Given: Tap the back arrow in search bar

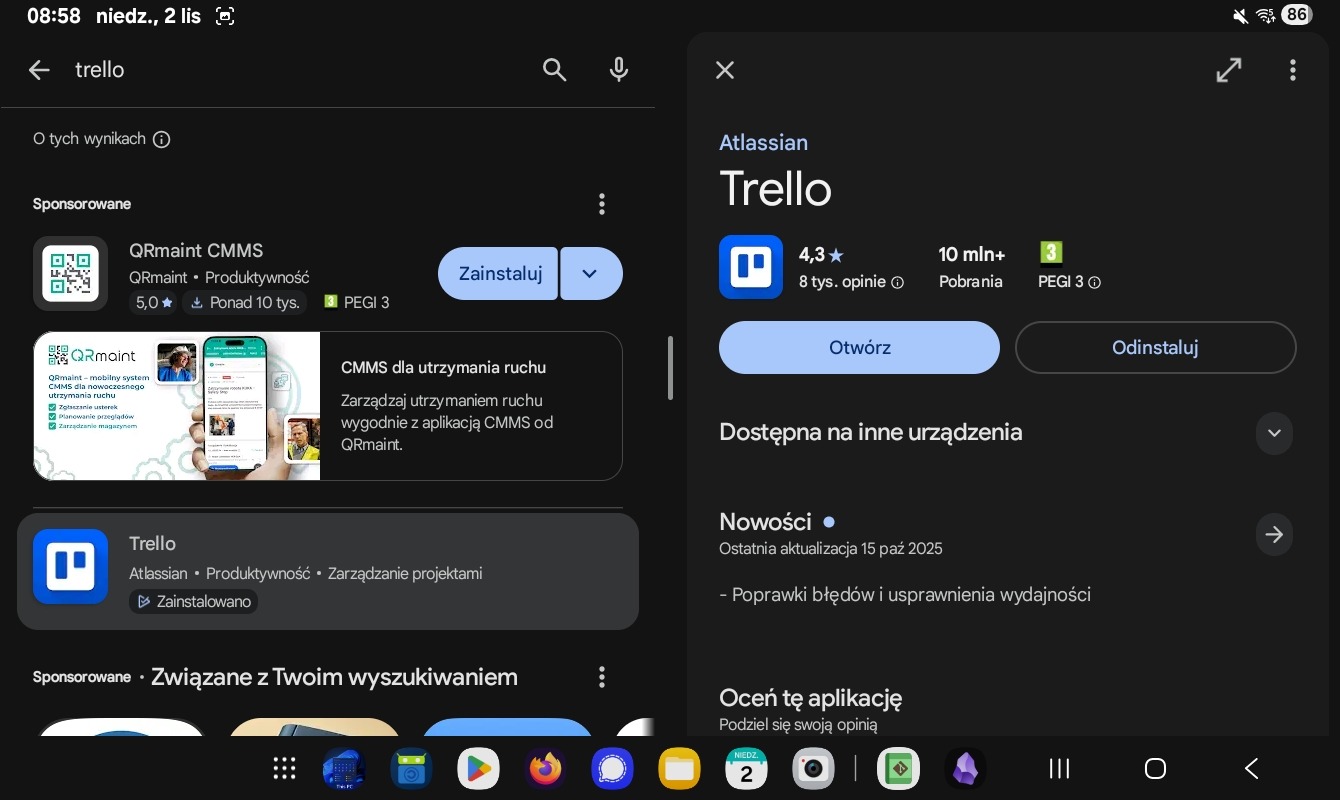Looking at the screenshot, I should (x=39, y=70).
